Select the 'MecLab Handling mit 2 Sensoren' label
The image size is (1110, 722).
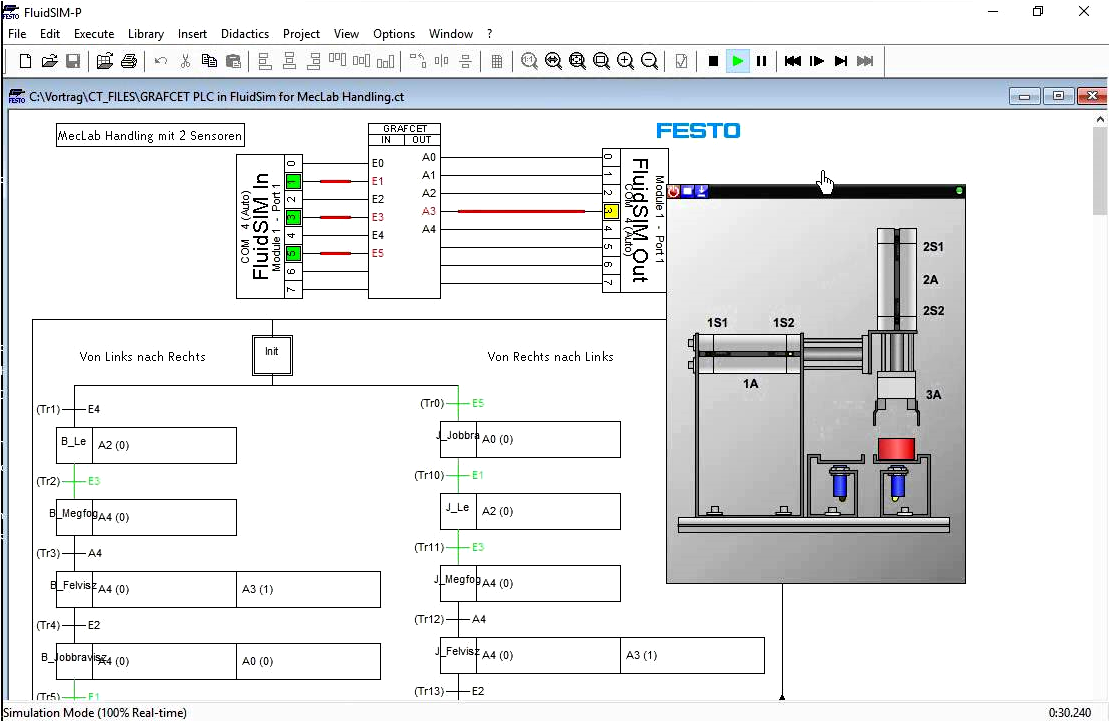tap(150, 135)
